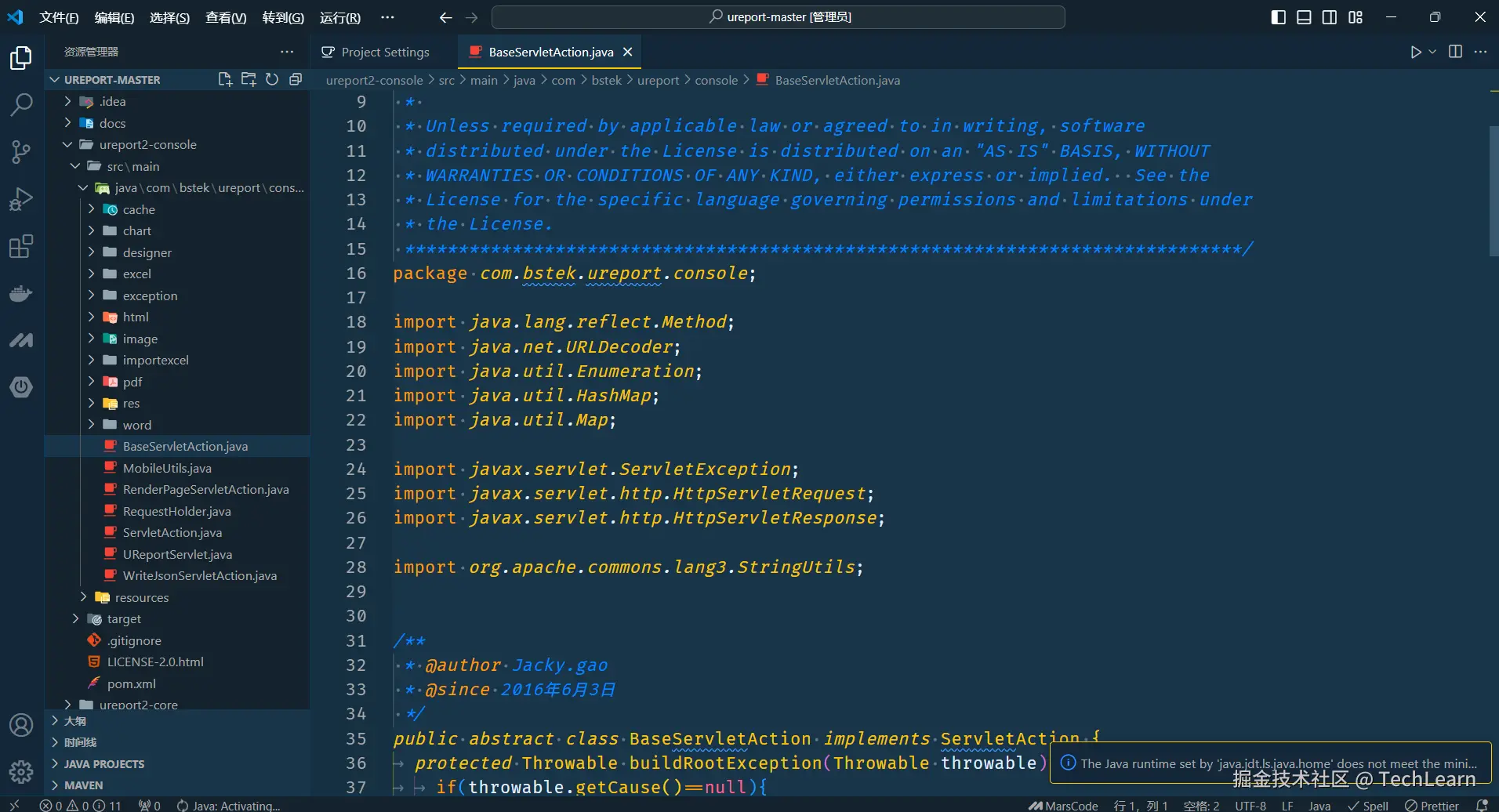1499x812 pixels.
Task: Toggle the secondary side bar visibility
Action: [x=1330, y=17]
